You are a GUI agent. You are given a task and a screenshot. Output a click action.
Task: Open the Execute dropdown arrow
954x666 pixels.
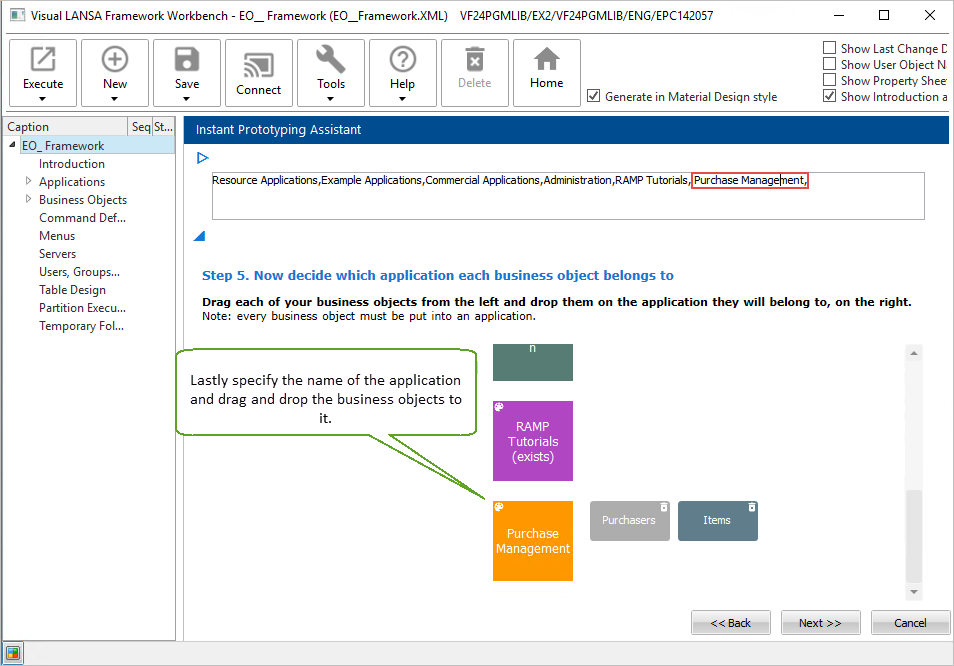[43, 99]
